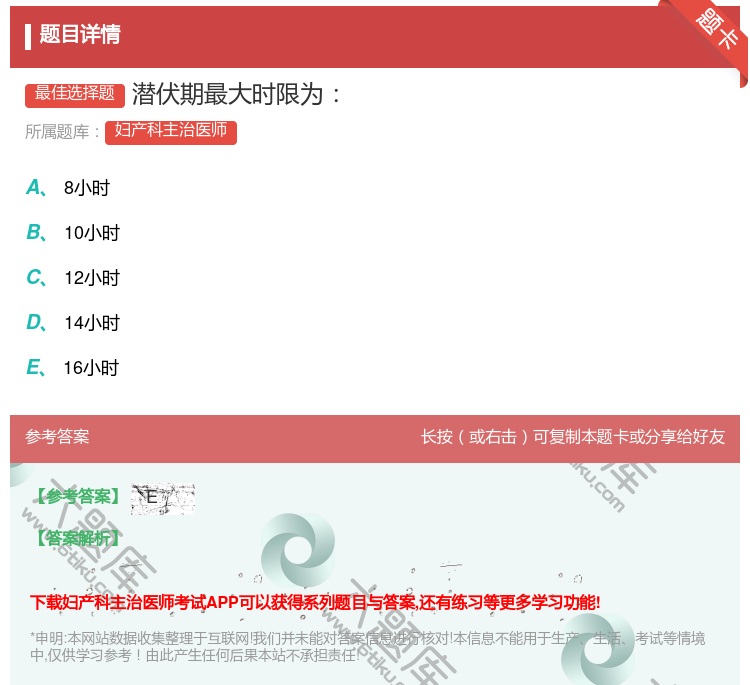Image resolution: width=750 pixels, height=685 pixels.
Task: Select option B 10小时
Action: click(73, 232)
